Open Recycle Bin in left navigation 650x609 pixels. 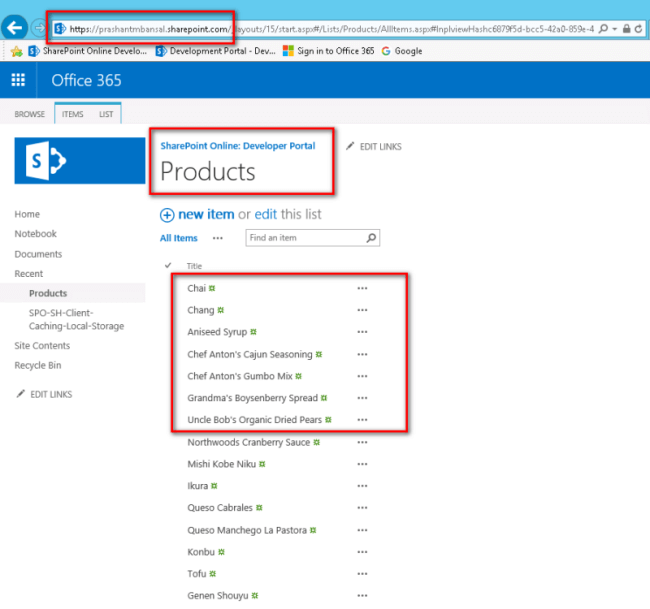click(x=38, y=365)
